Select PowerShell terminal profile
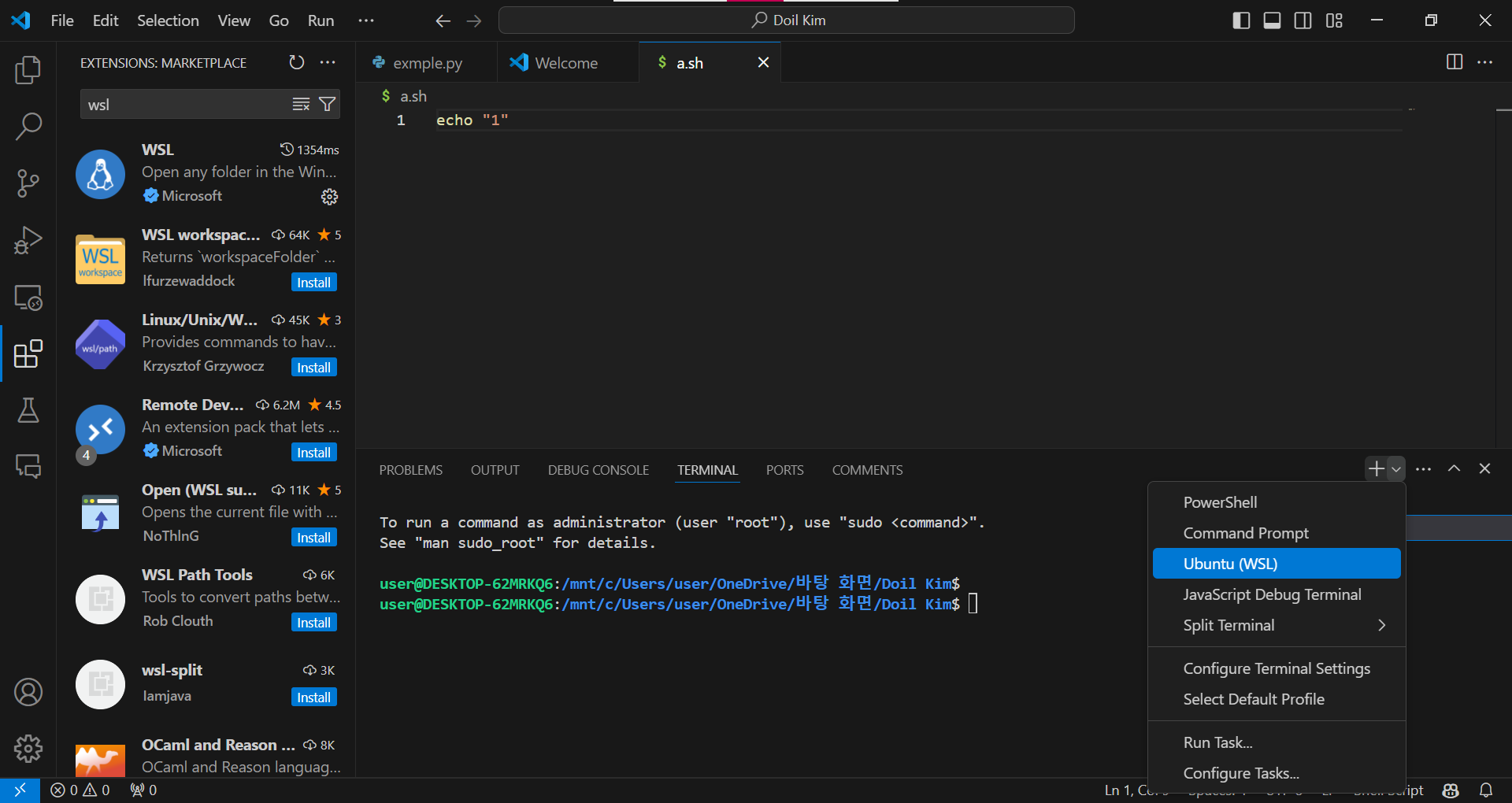Viewport: 1512px width, 803px height. pyautogui.click(x=1277, y=502)
